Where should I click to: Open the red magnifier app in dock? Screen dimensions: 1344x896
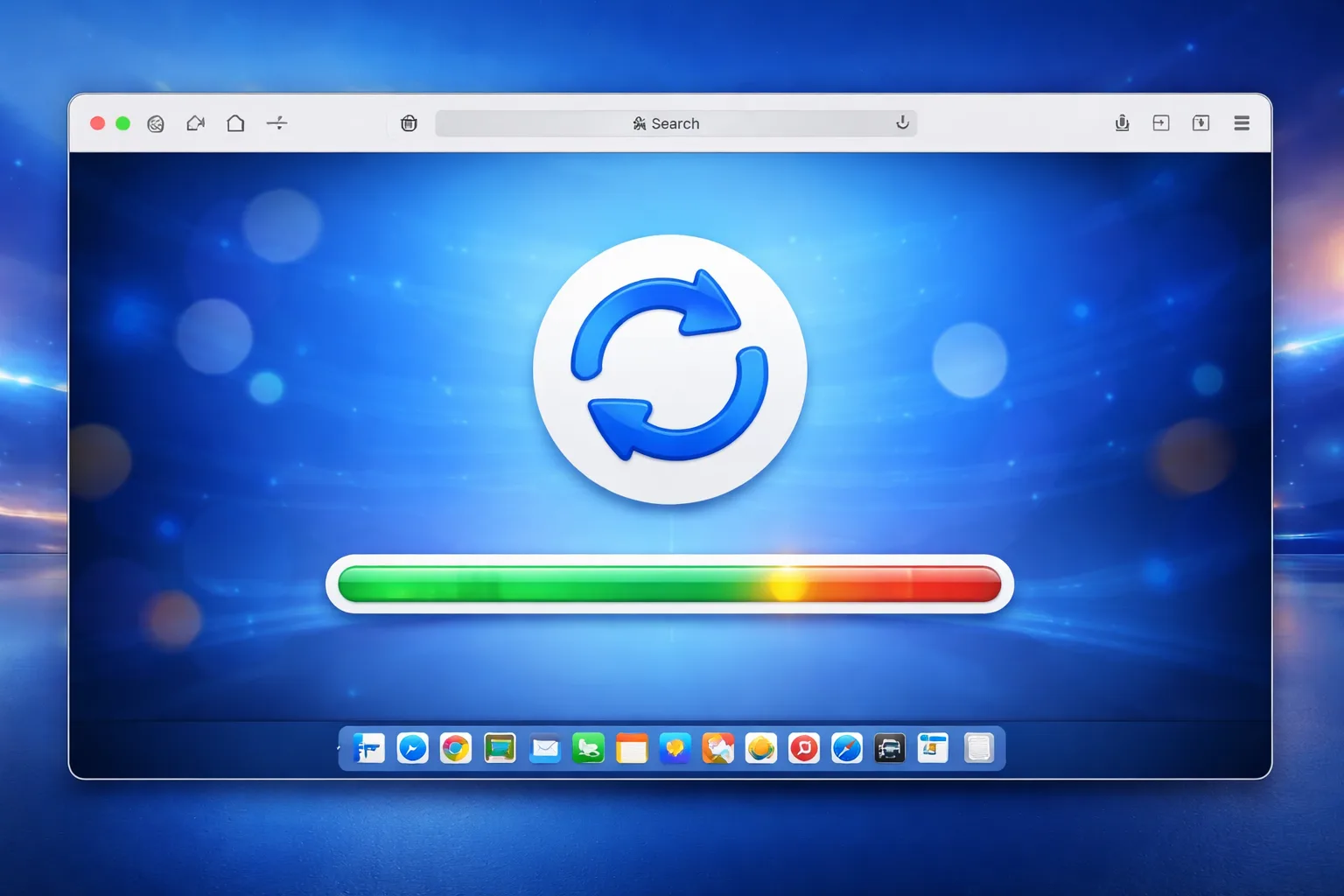pyautogui.click(x=803, y=748)
